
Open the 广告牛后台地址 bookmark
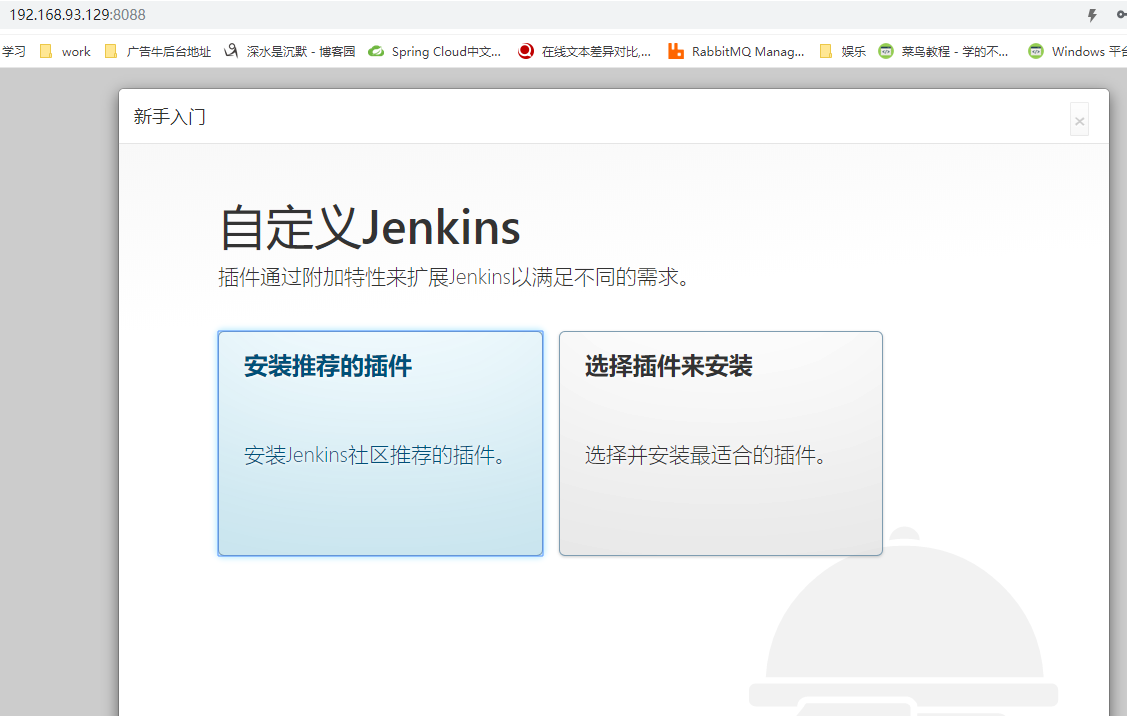(158, 52)
